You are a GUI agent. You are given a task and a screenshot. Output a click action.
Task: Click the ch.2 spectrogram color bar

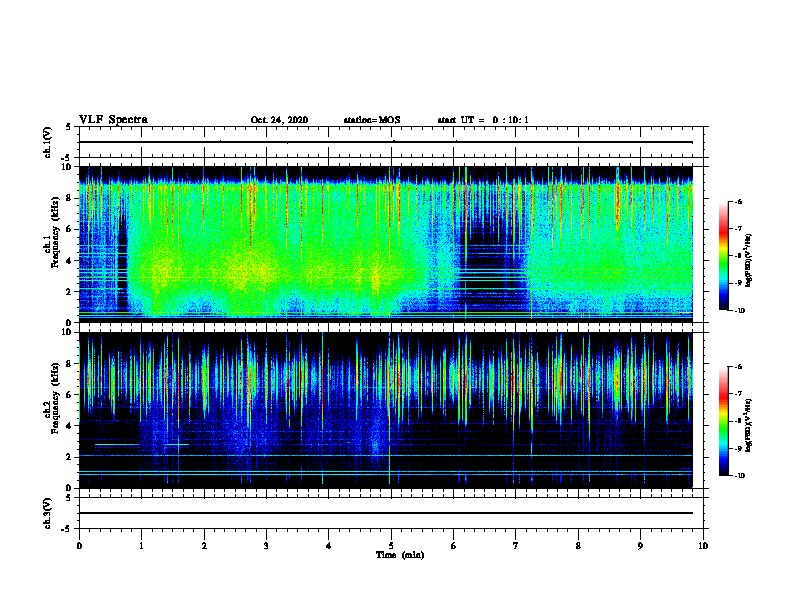tap(724, 421)
